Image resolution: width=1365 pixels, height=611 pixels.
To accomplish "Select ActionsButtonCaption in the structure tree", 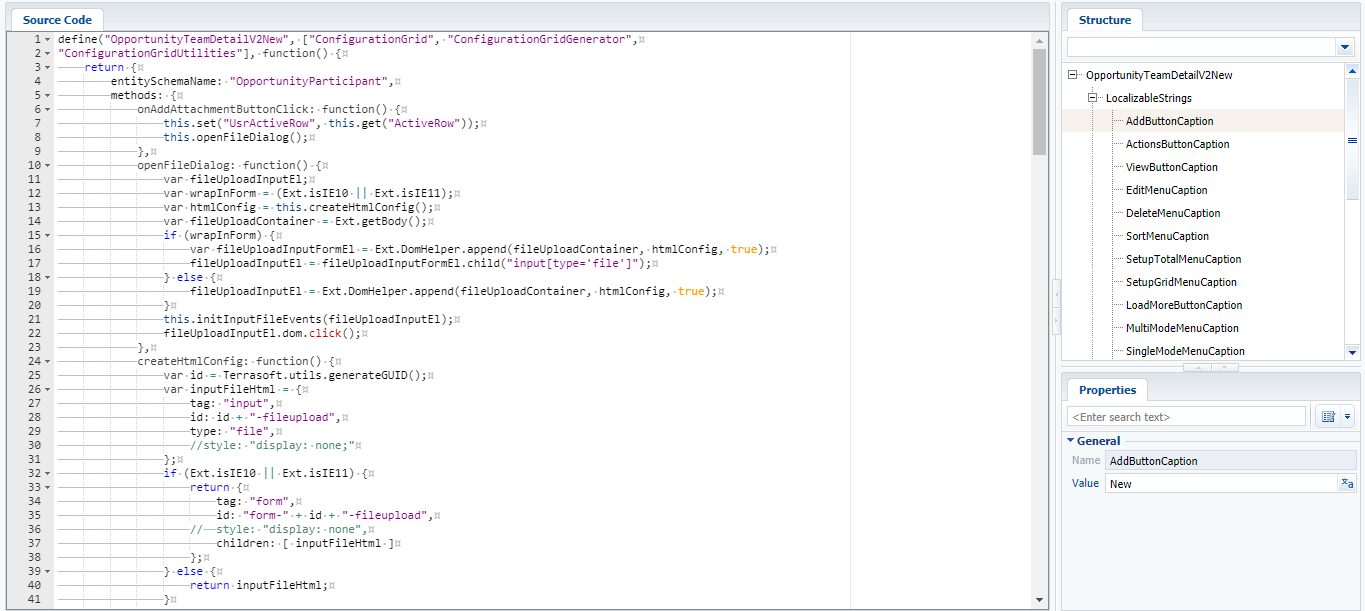I will 1177,144.
